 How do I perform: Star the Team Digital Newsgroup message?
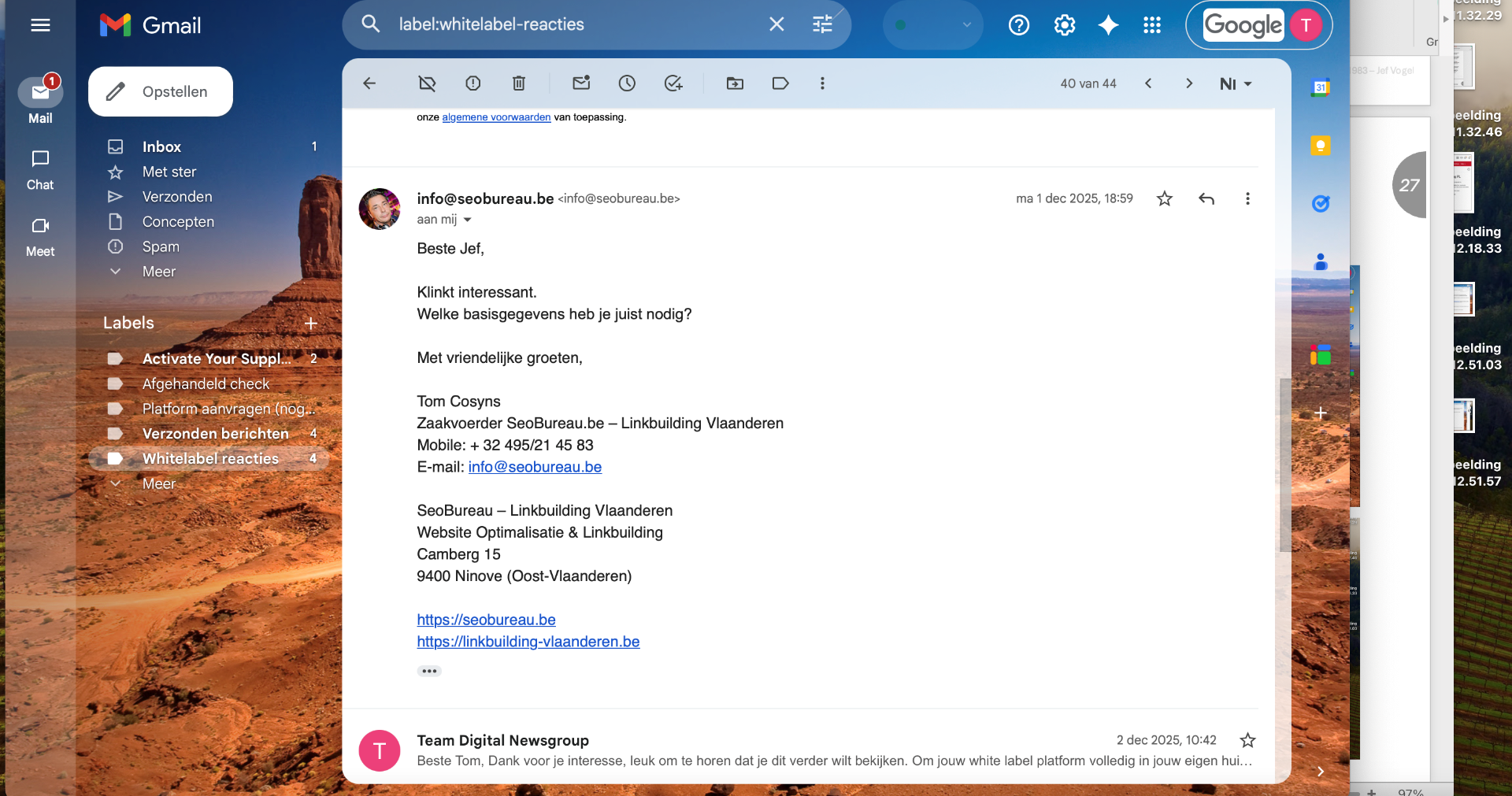[1247, 740]
